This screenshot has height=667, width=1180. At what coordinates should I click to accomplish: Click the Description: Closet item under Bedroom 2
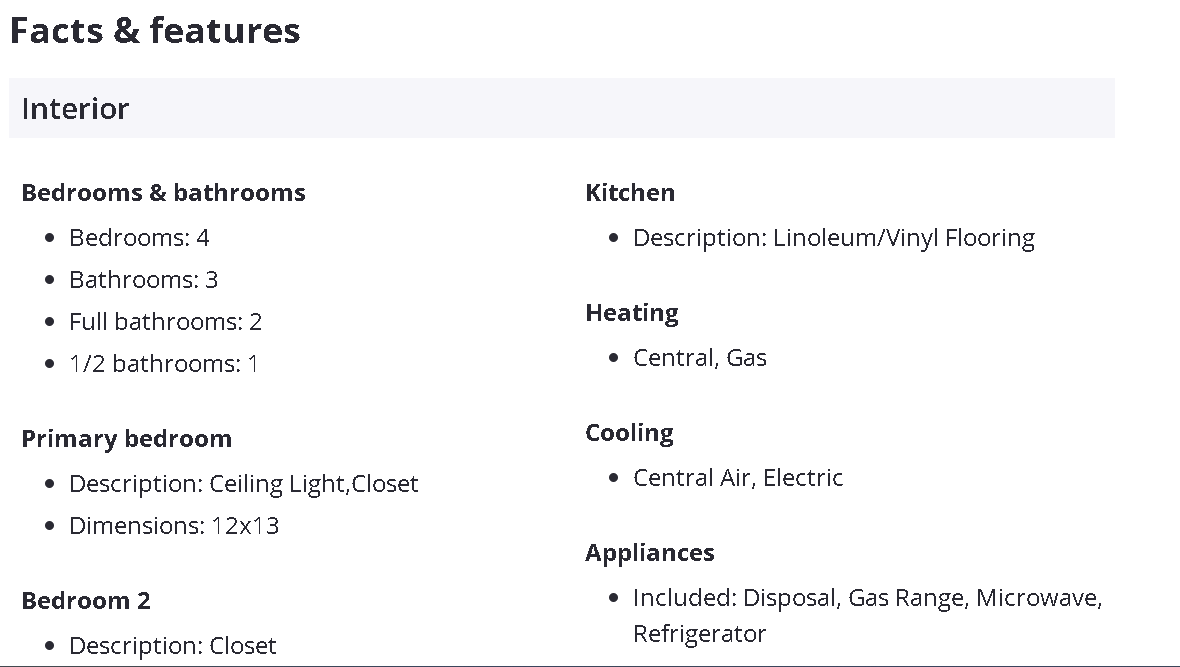(172, 646)
